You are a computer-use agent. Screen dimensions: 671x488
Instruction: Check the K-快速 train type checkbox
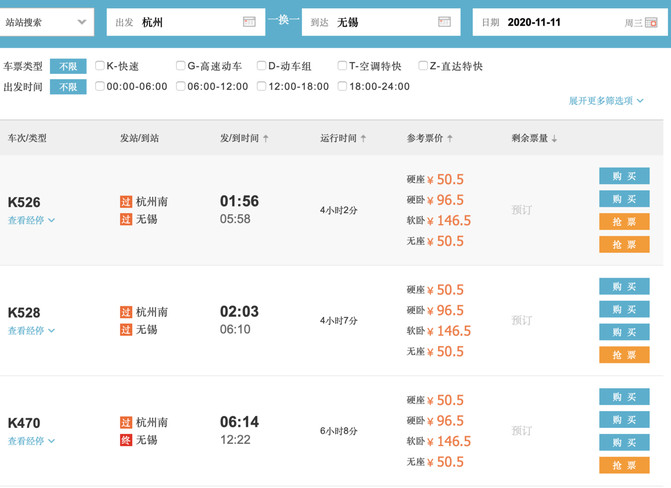[x=100, y=65]
